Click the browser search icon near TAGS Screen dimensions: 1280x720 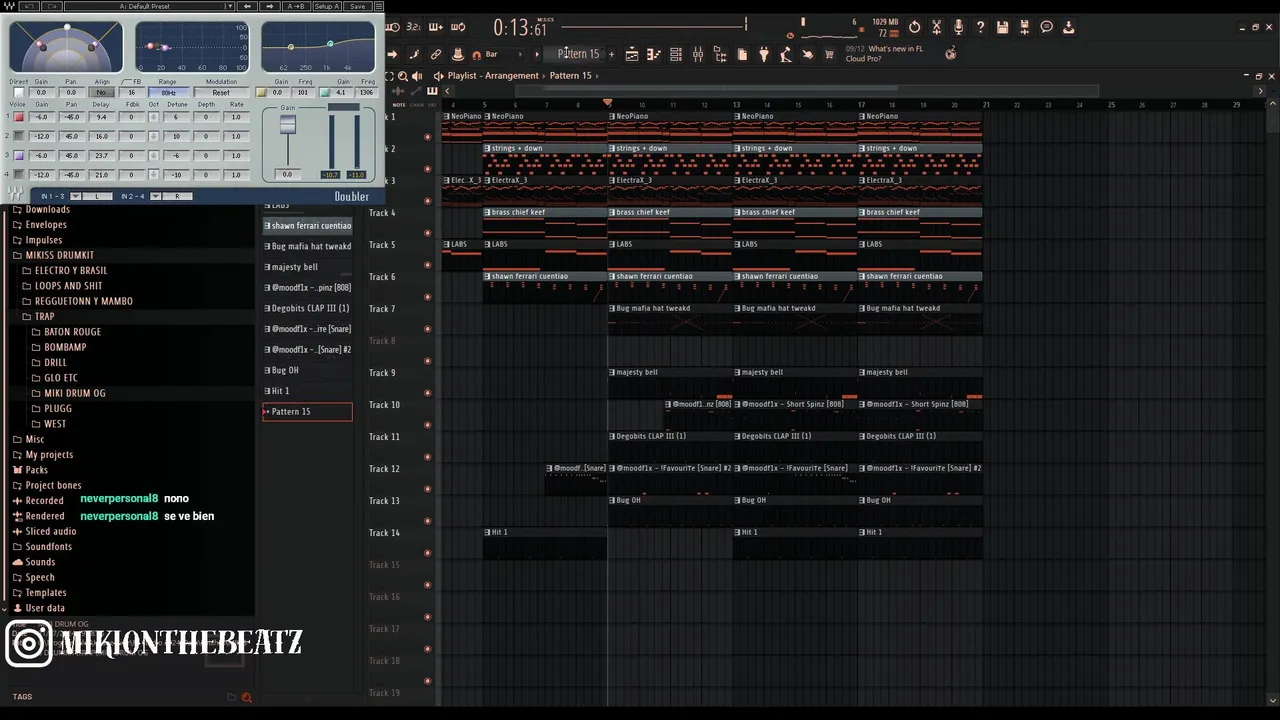[247, 697]
